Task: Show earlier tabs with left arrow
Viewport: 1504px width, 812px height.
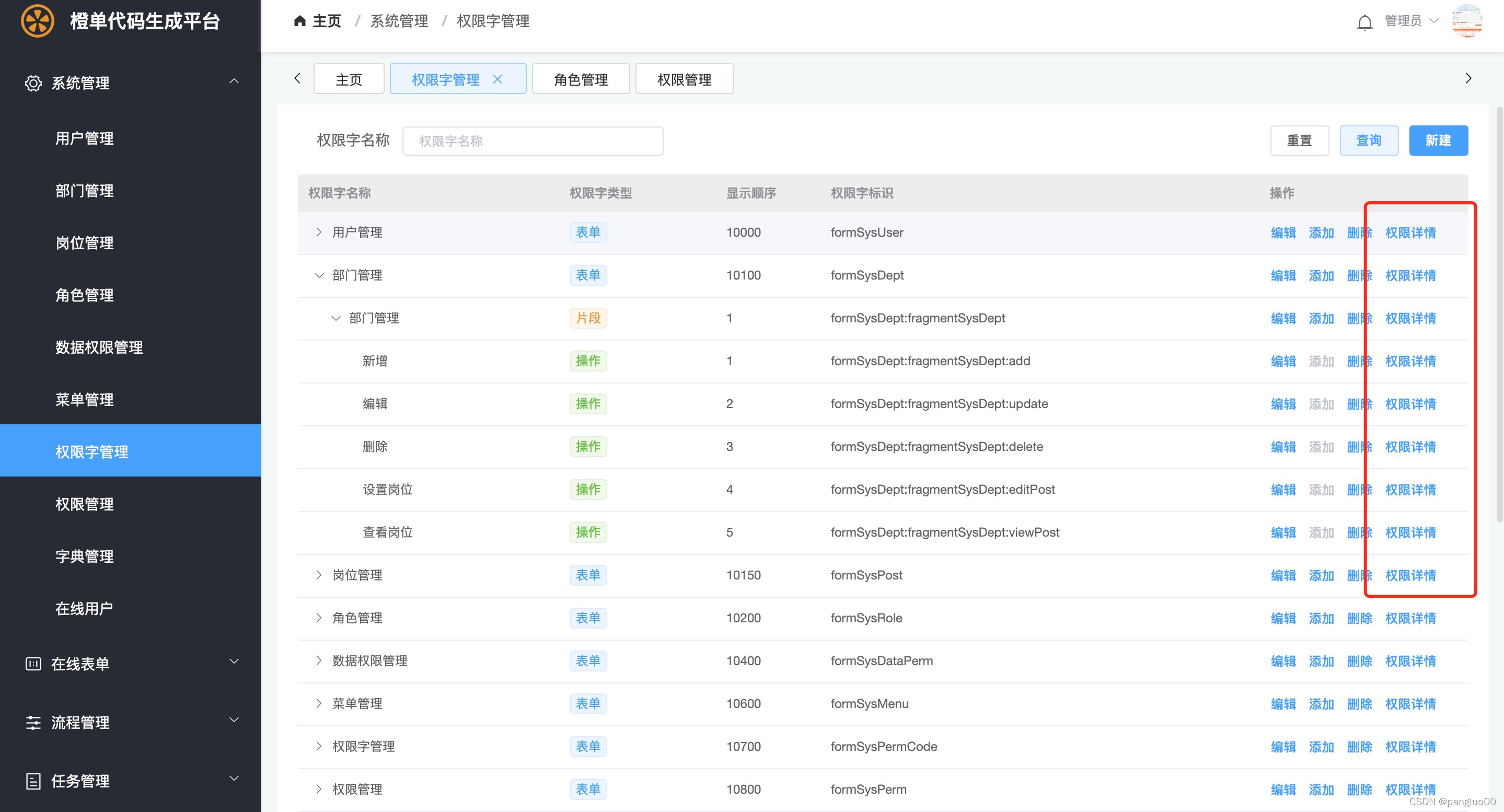Action: [x=297, y=78]
